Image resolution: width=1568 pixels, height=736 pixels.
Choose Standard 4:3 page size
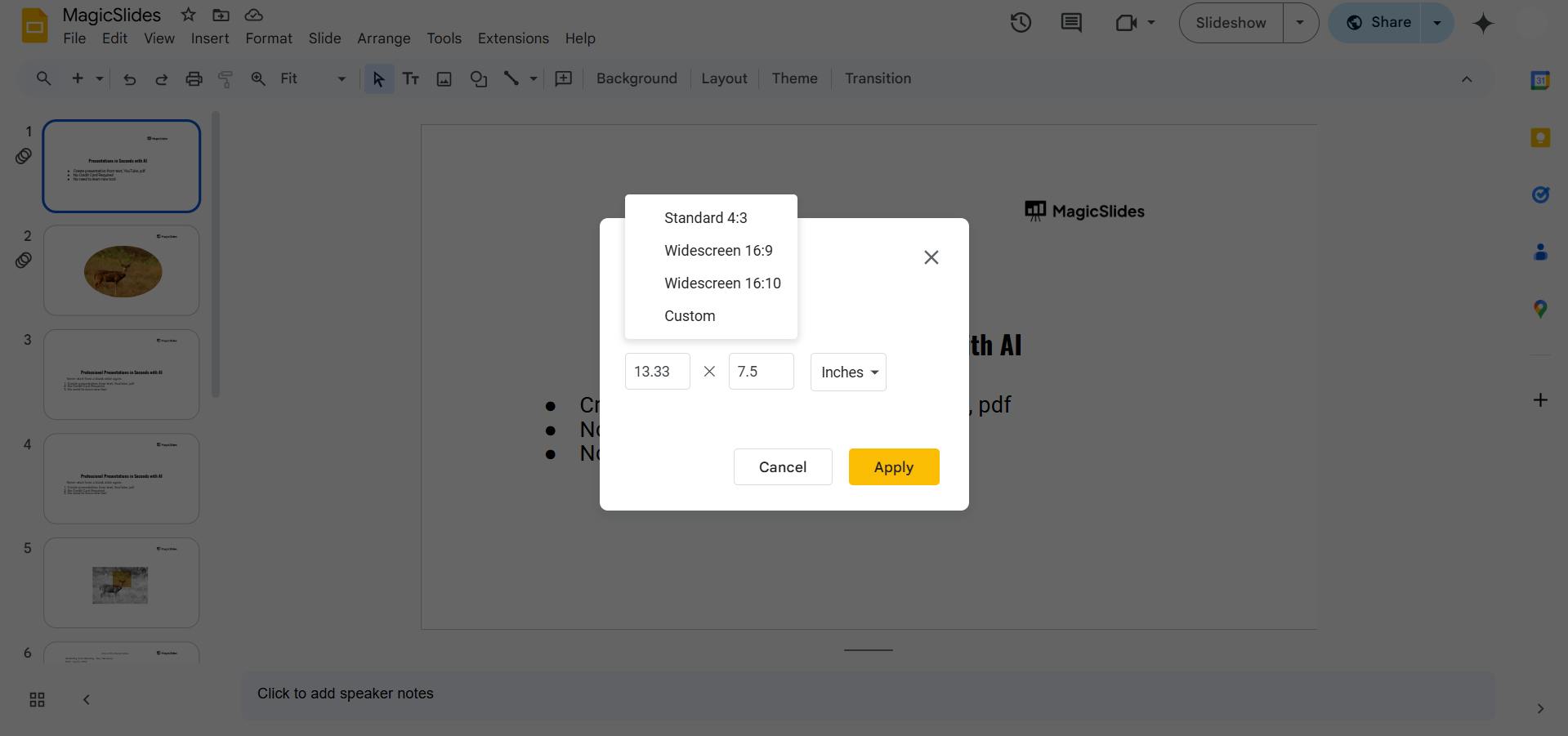pos(711,218)
